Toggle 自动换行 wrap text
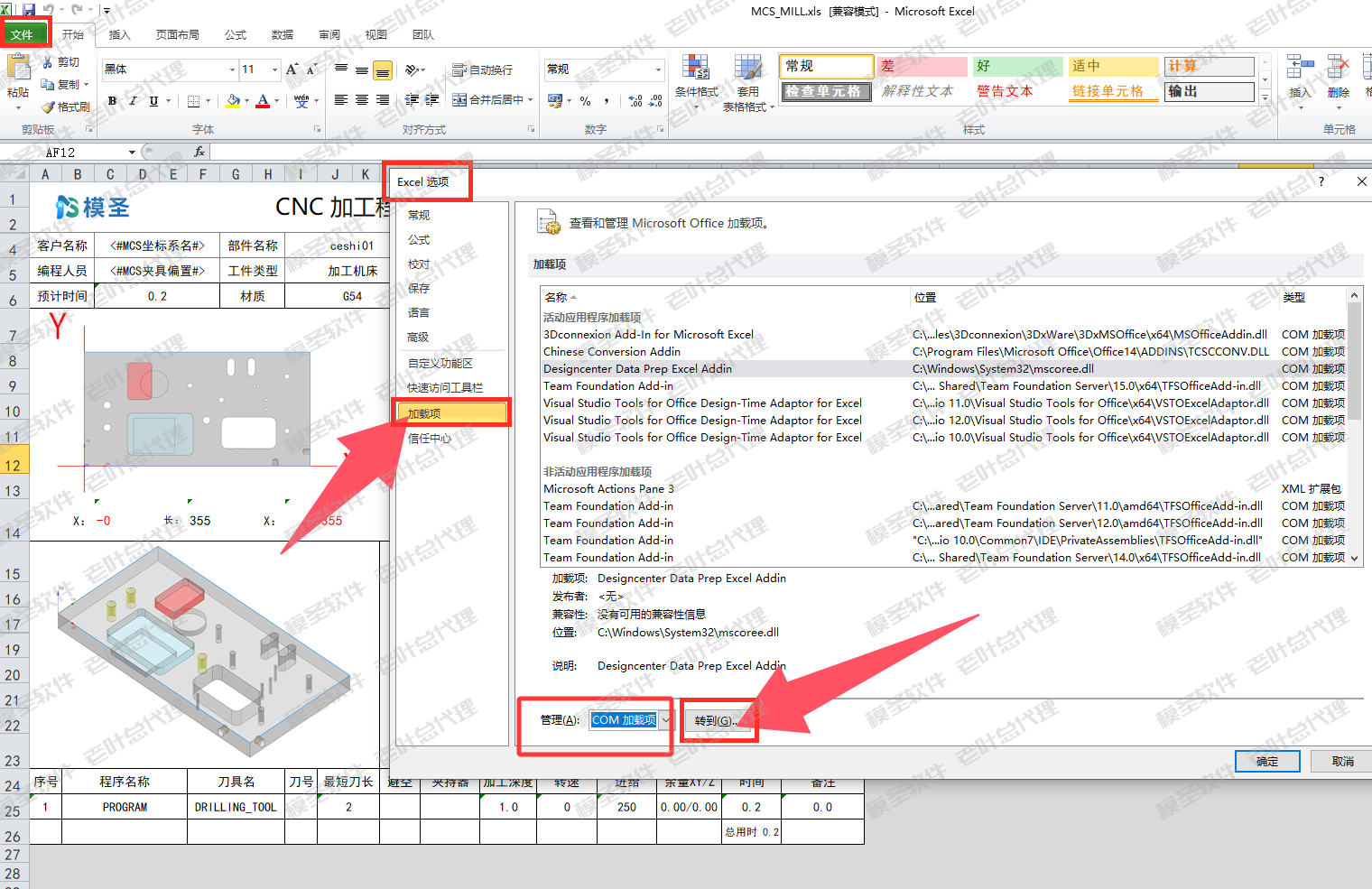Viewport: 1372px width, 889px height. [x=482, y=69]
